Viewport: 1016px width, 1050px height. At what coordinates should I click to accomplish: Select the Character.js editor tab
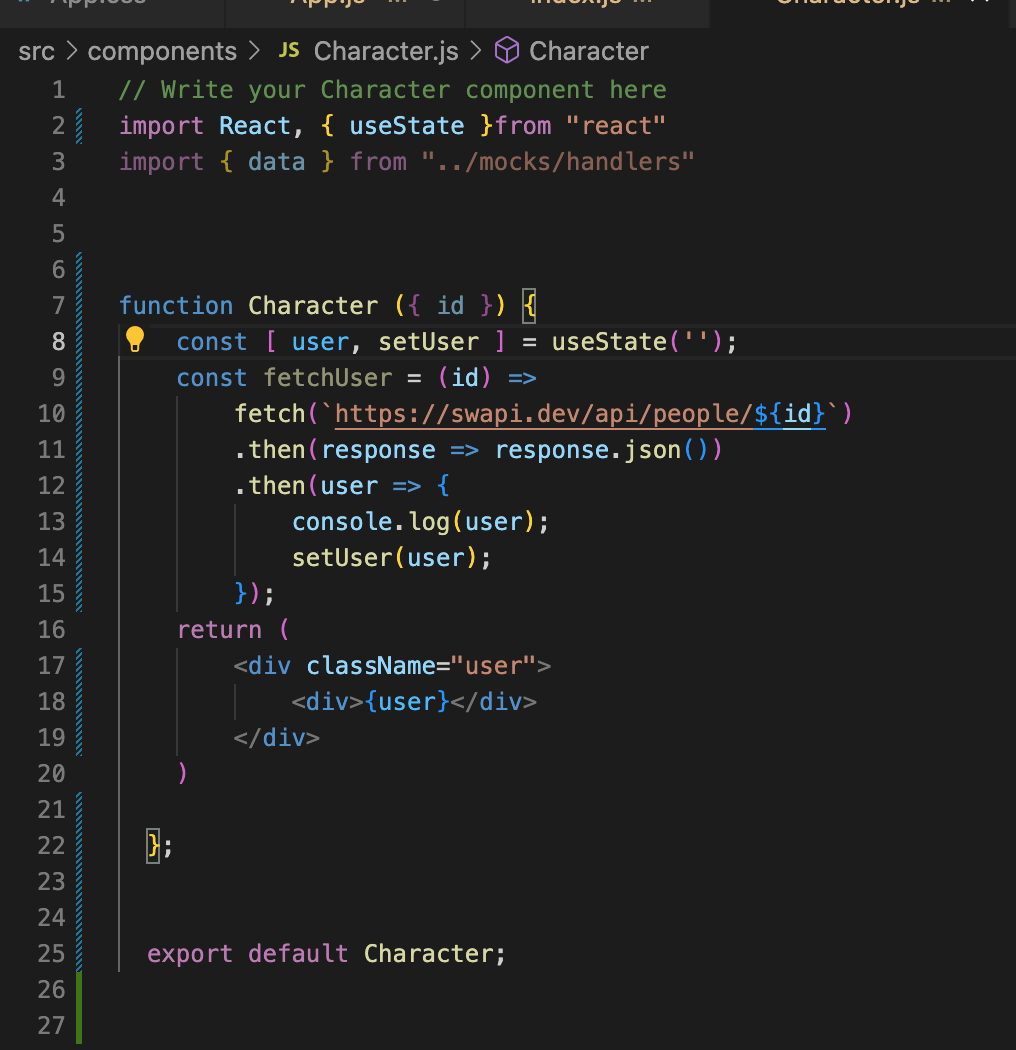point(850,4)
